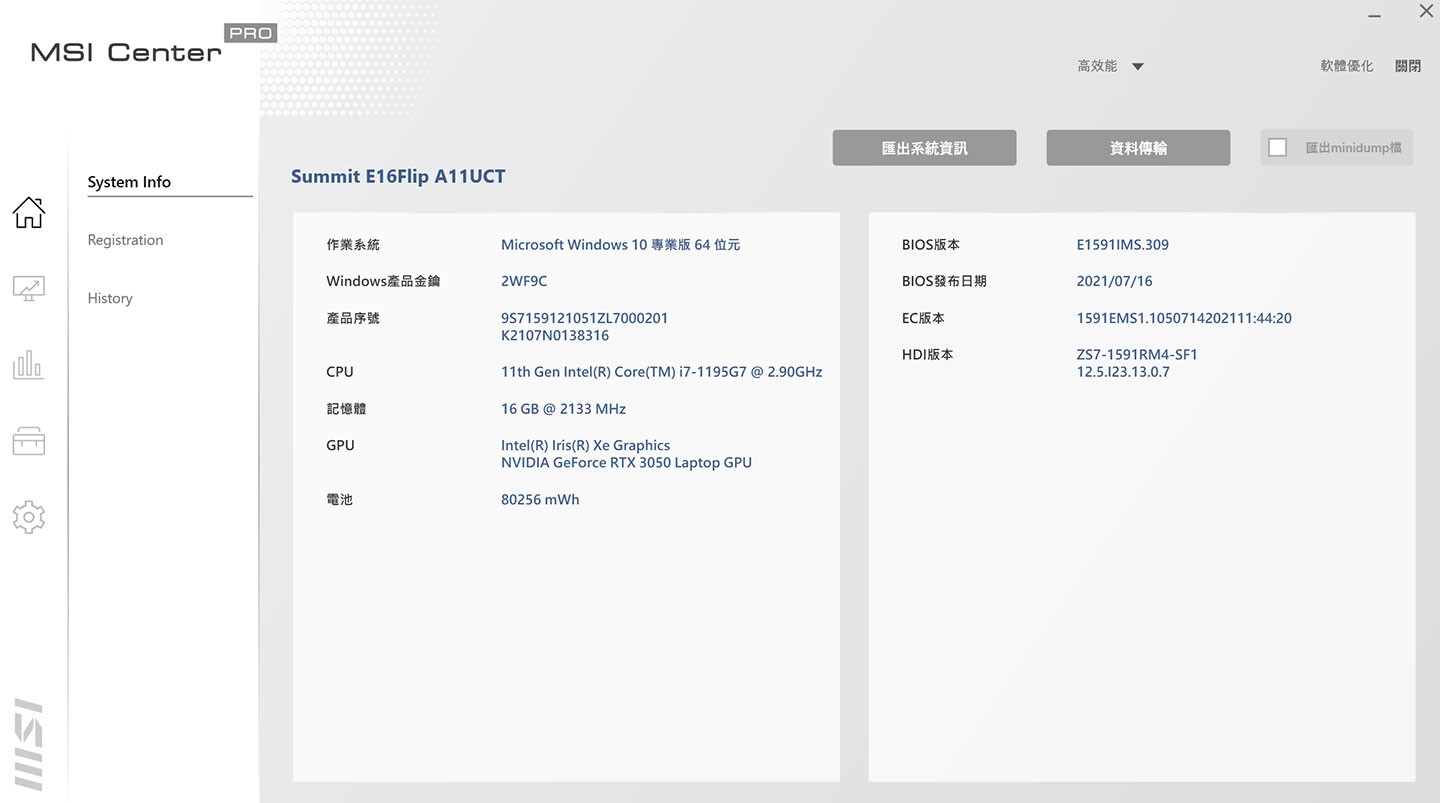Click the EC版本 label
The image size is (1440, 803).
click(923, 318)
